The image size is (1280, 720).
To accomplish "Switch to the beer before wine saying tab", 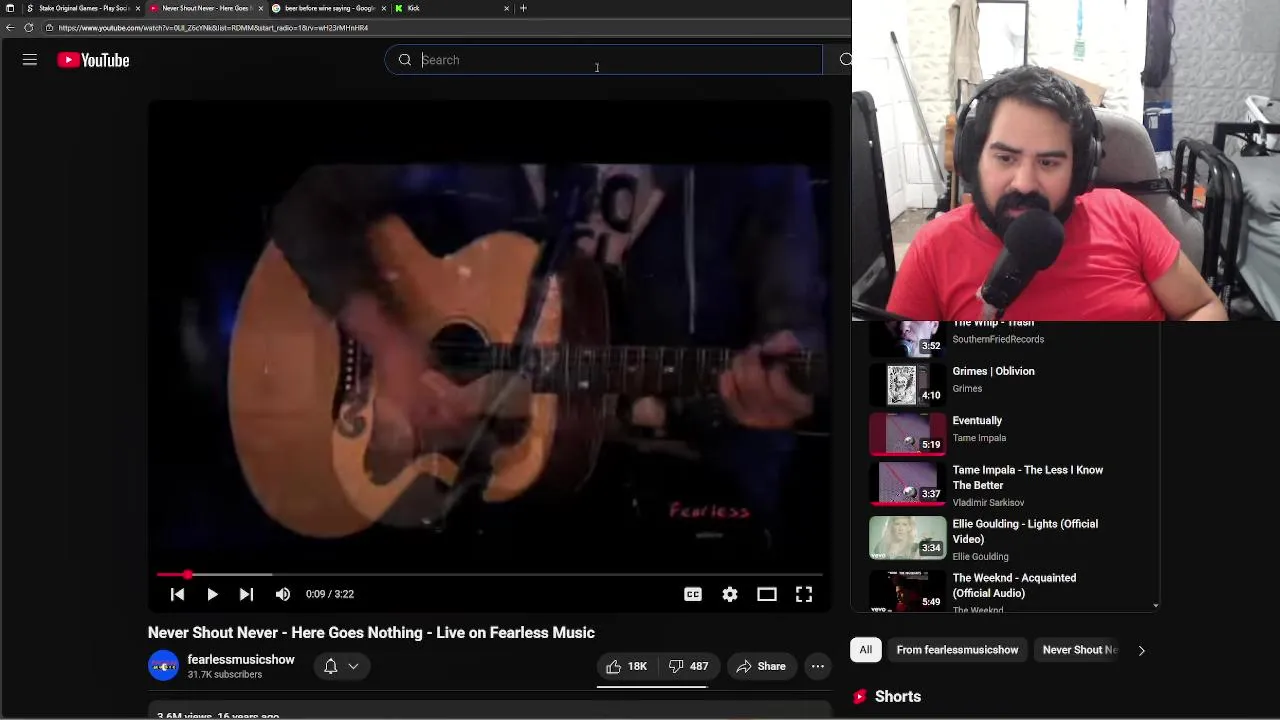I will 328,8.
